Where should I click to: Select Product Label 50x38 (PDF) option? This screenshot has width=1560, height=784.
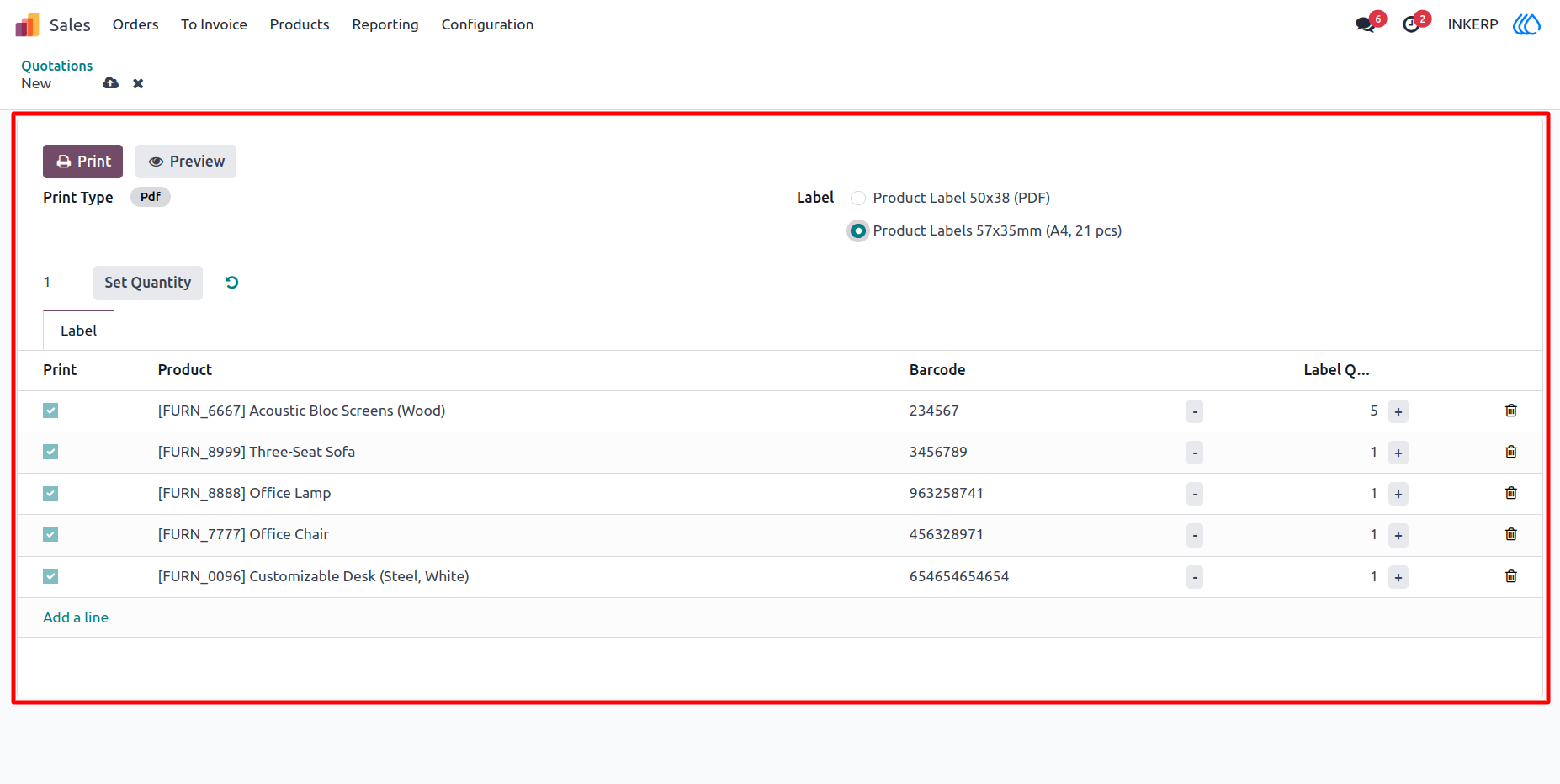(858, 199)
